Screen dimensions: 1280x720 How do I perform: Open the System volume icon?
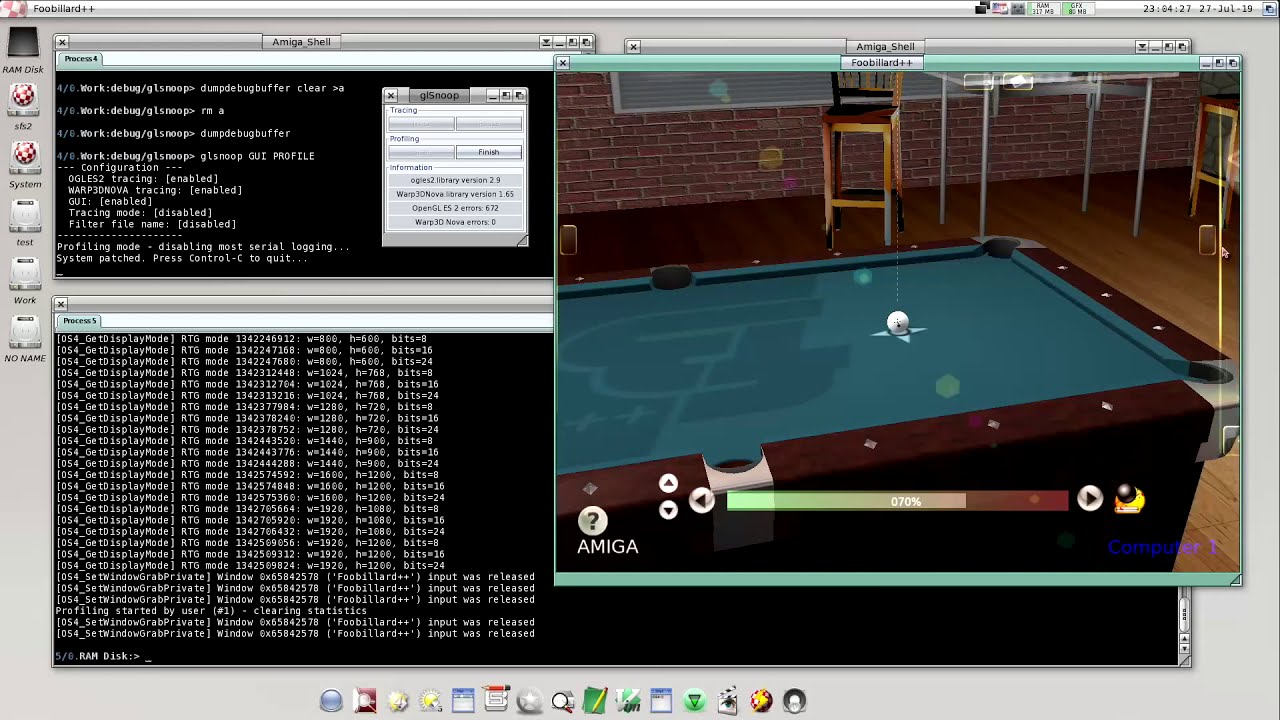click(24, 158)
